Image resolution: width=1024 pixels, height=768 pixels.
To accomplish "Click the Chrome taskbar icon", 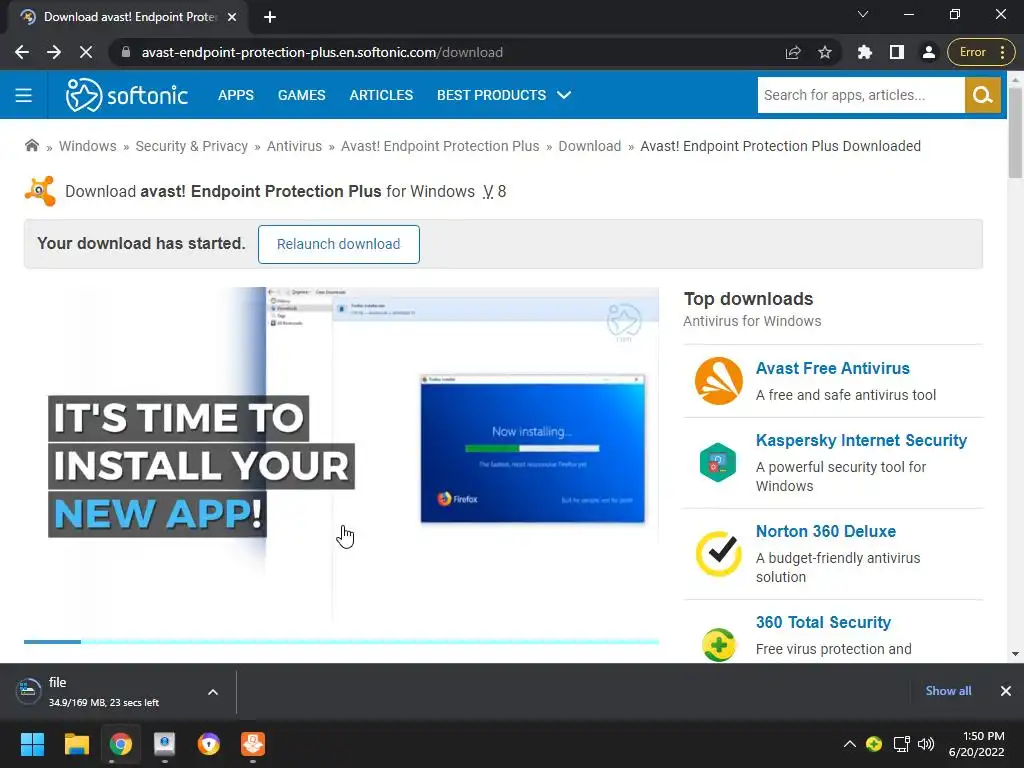I will 121,744.
